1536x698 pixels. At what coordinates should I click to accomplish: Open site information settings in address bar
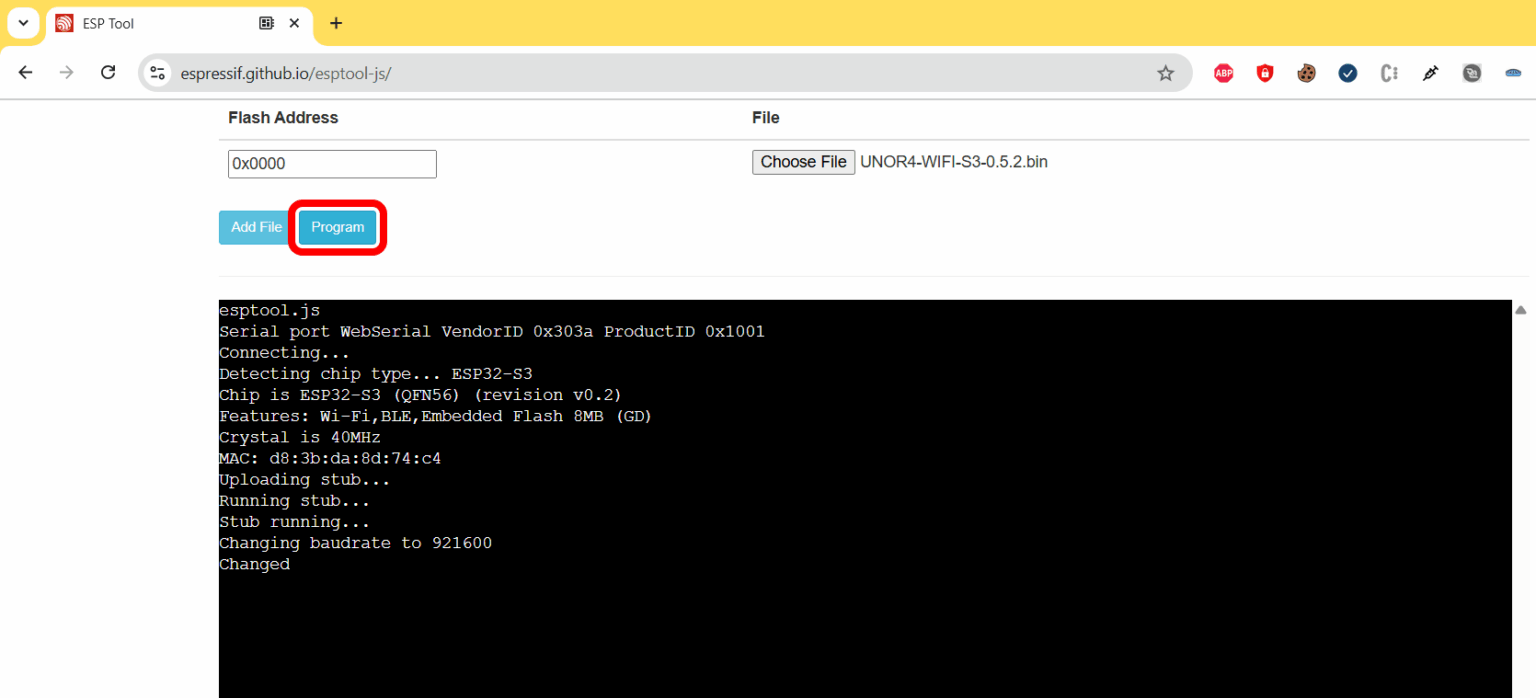click(x=158, y=72)
